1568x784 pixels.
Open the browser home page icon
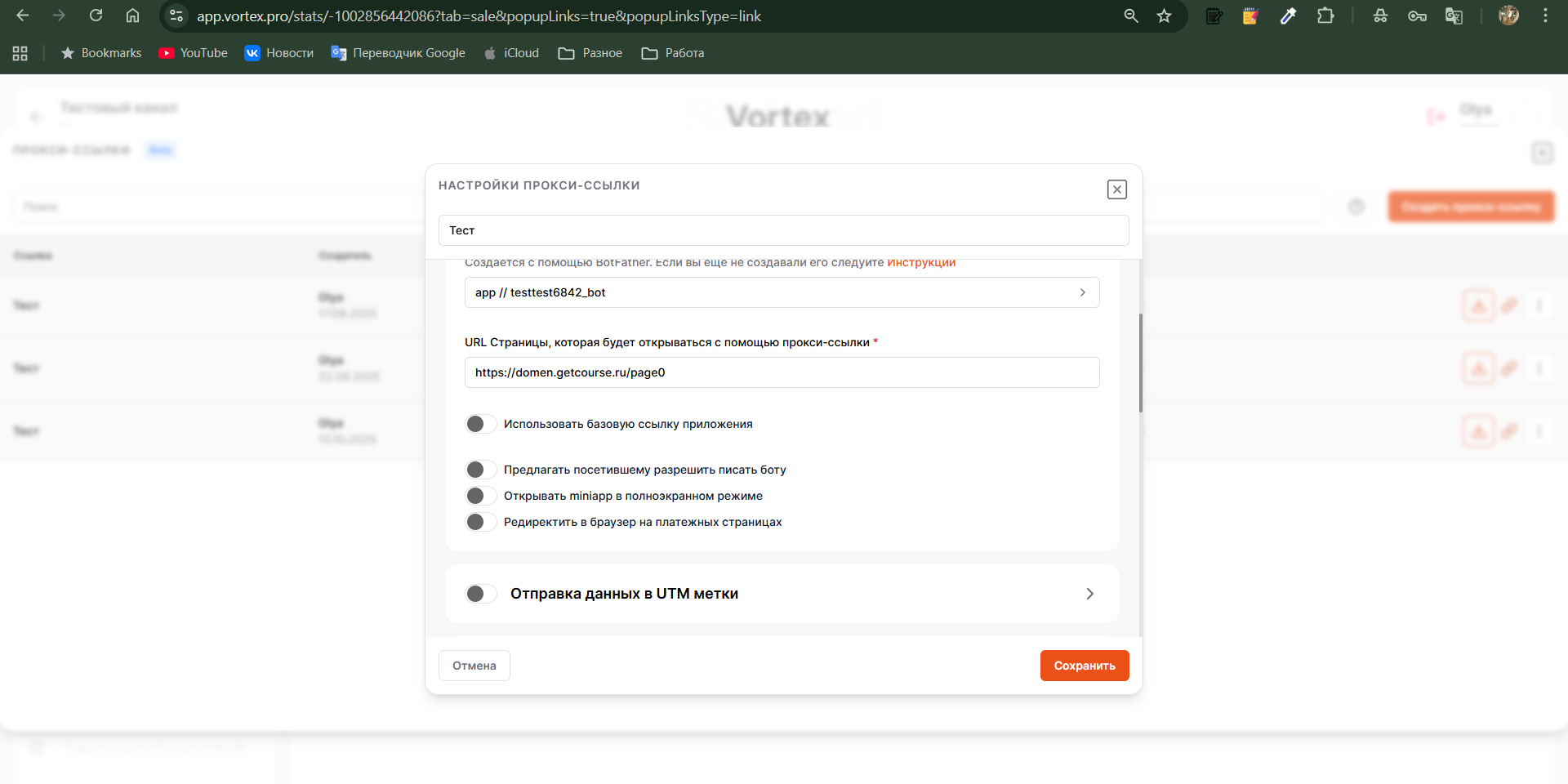click(132, 16)
